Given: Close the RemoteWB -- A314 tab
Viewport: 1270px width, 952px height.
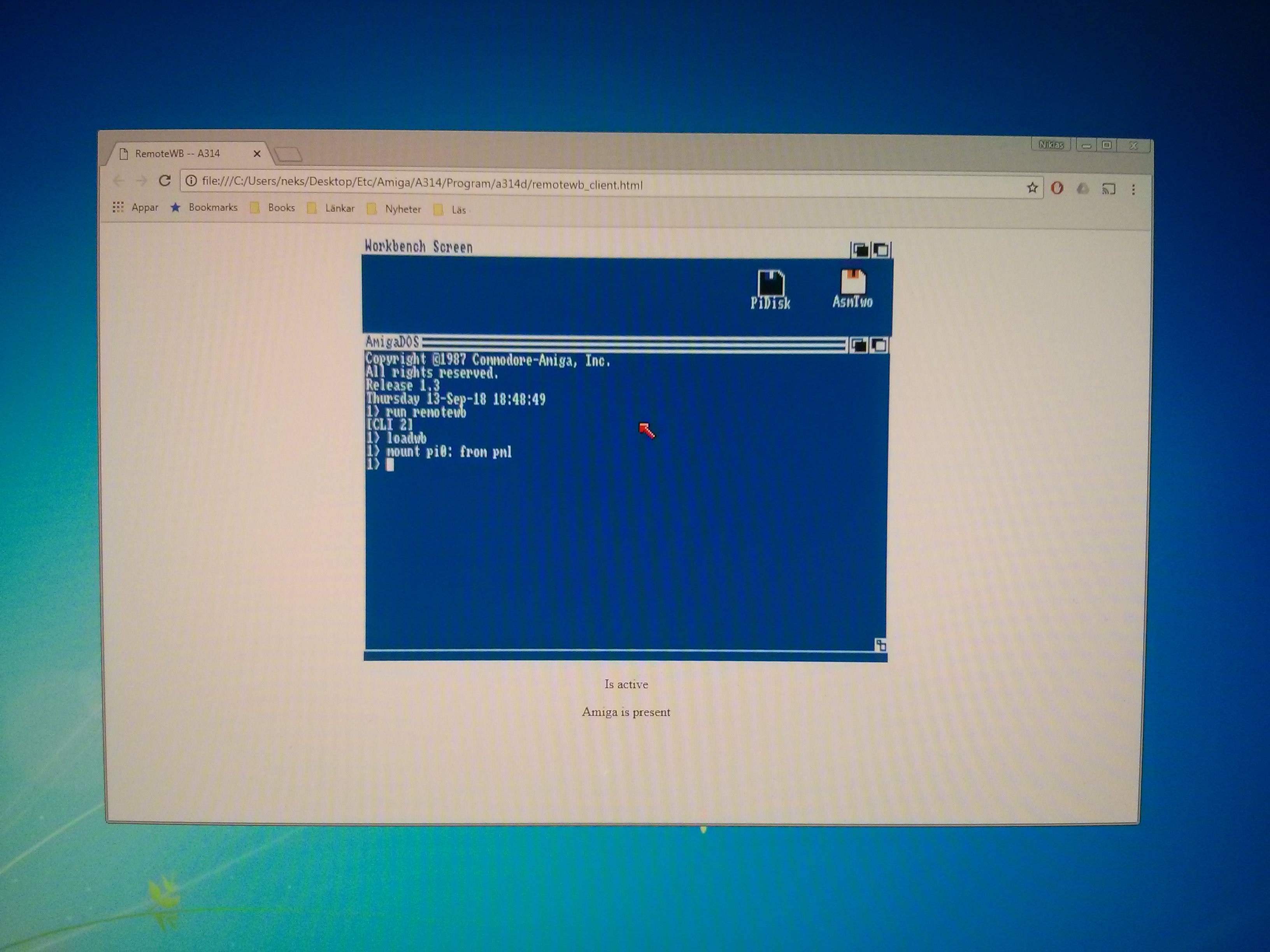Looking at the screenshot, I should click(x=257, y=153).
